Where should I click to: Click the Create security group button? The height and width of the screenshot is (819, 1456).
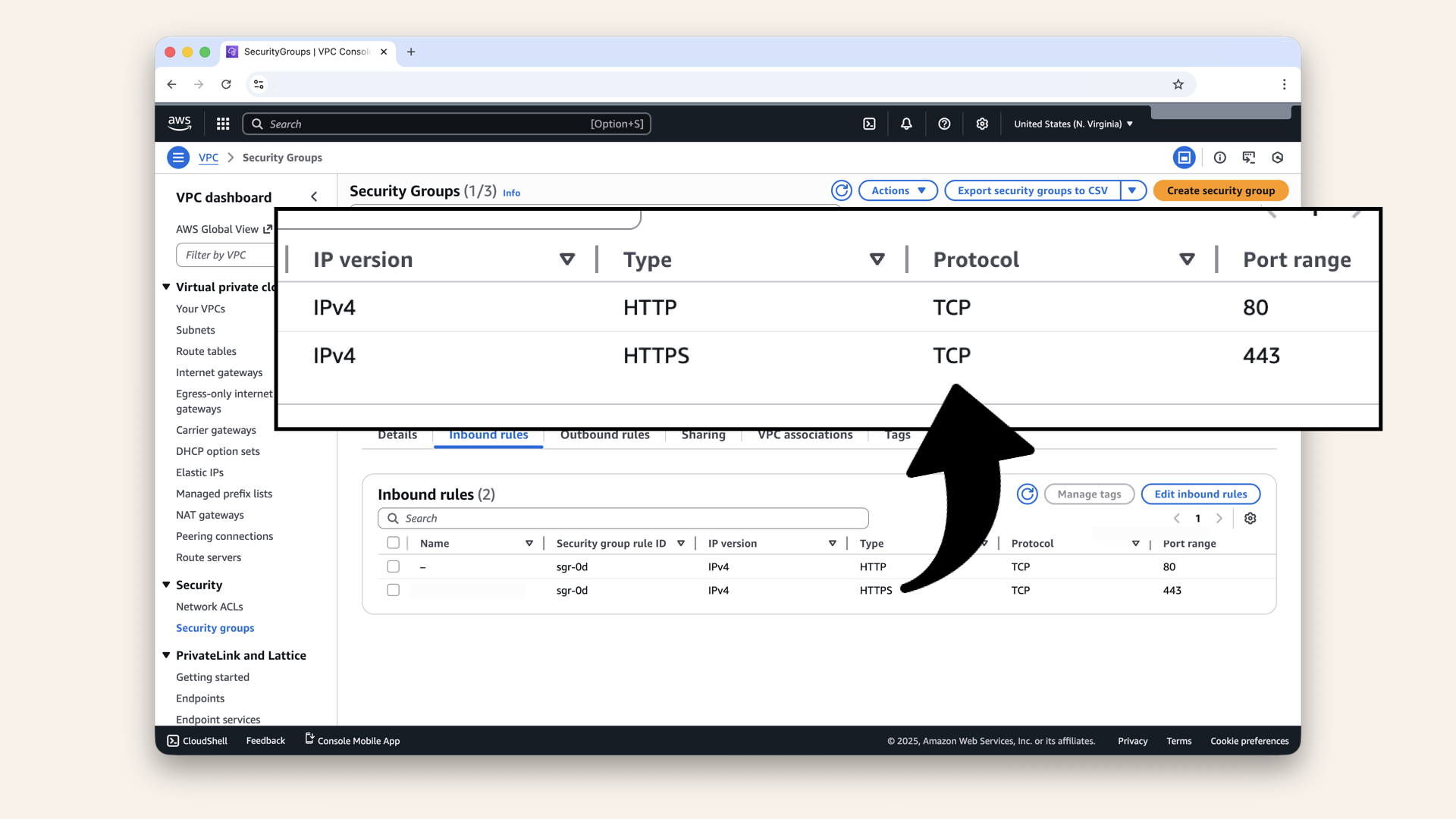pyautogui.click(x=1220, y=190)
